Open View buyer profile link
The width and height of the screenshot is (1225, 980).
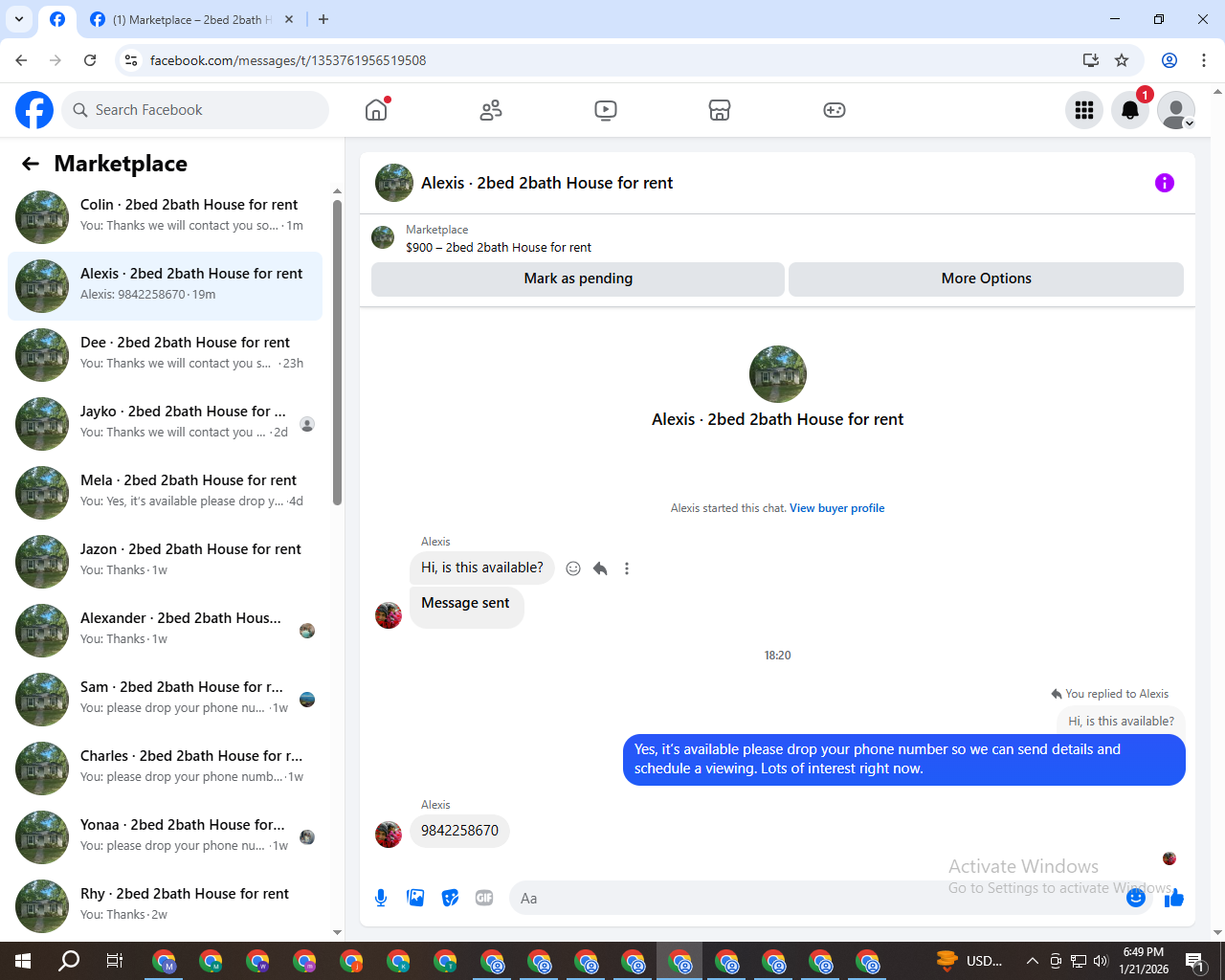coord(836,508)
